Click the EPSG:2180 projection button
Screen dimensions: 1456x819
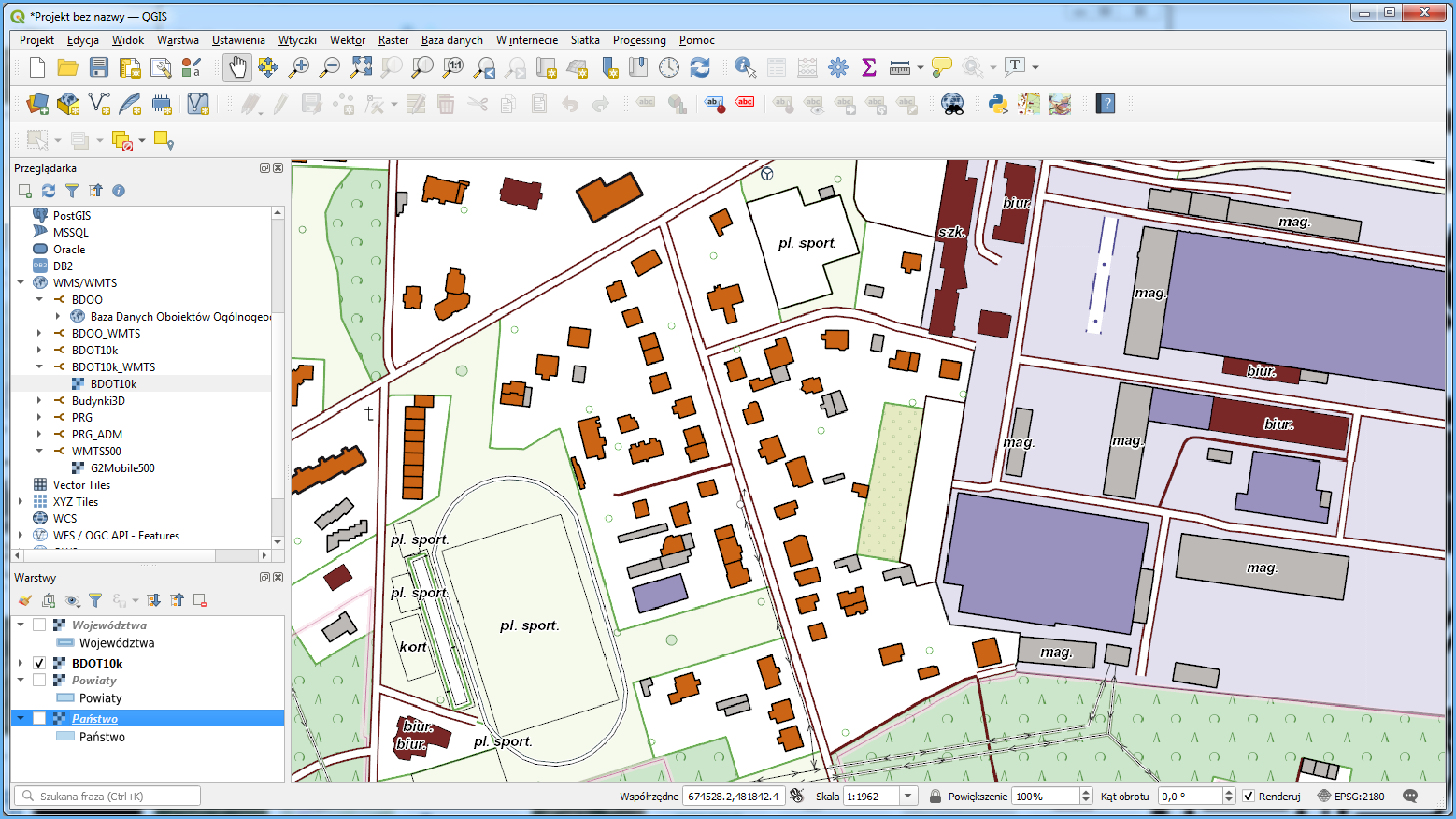pyautogui.click(x=1351, y=797)
